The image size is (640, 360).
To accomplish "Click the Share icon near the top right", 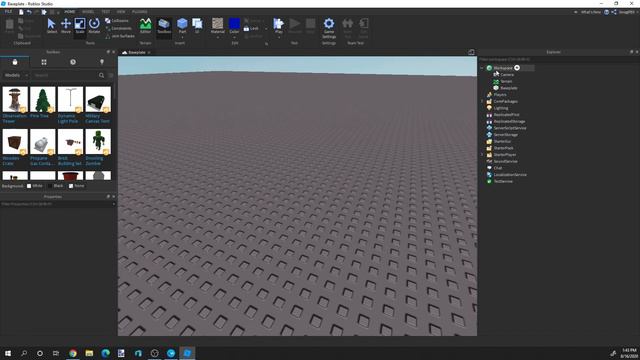I will [614, 12].
